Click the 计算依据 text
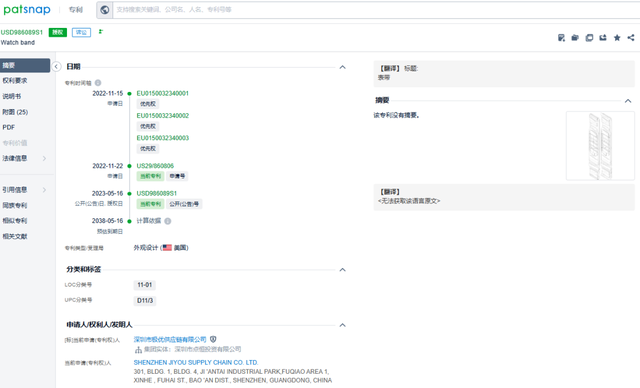Viewport: 640px width, 388px height. pos(149,221)
